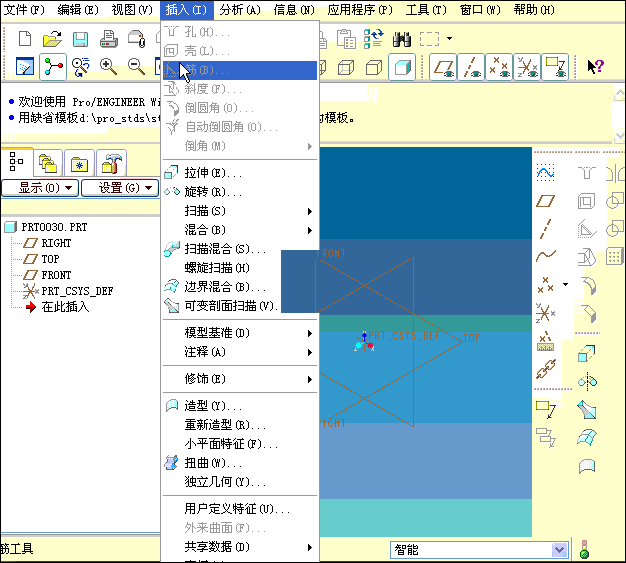
Task: Click the revolve tool icon in right toolbar
Action: click(587, 382)
